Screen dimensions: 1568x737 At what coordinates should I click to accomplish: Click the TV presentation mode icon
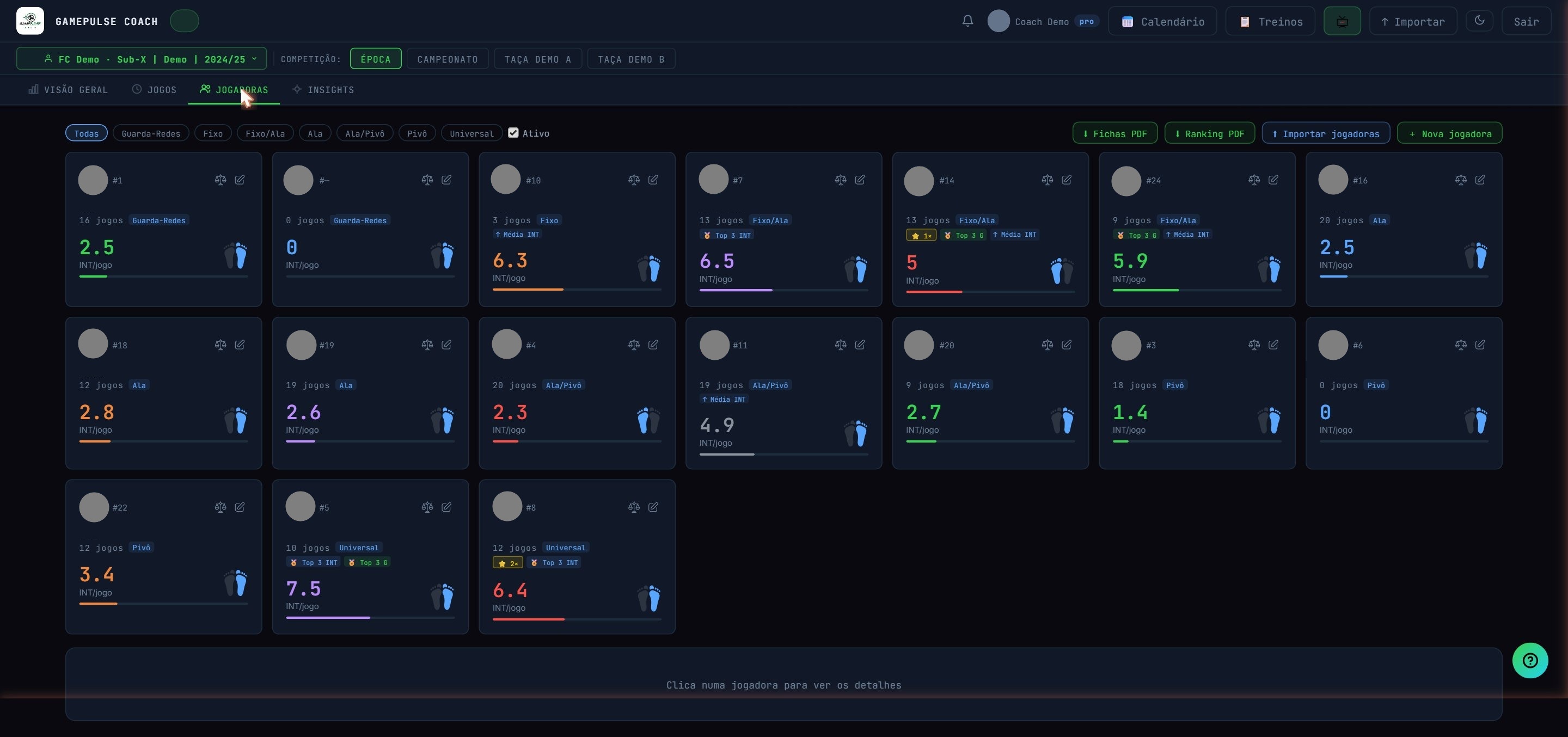click(x=1342, y=21)
